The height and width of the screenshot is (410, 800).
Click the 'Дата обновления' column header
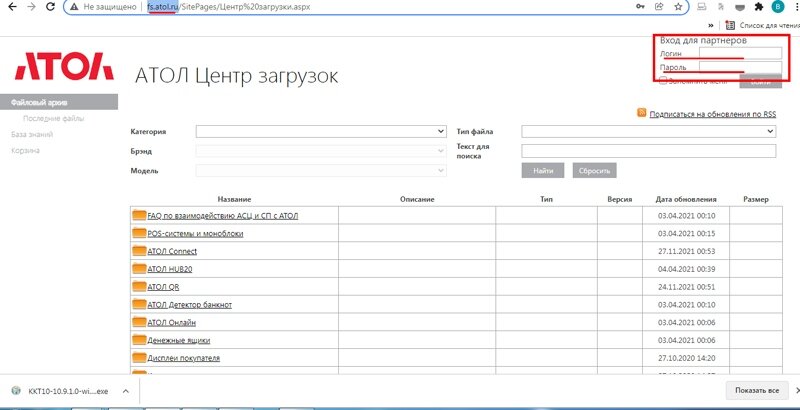point(686,199)
